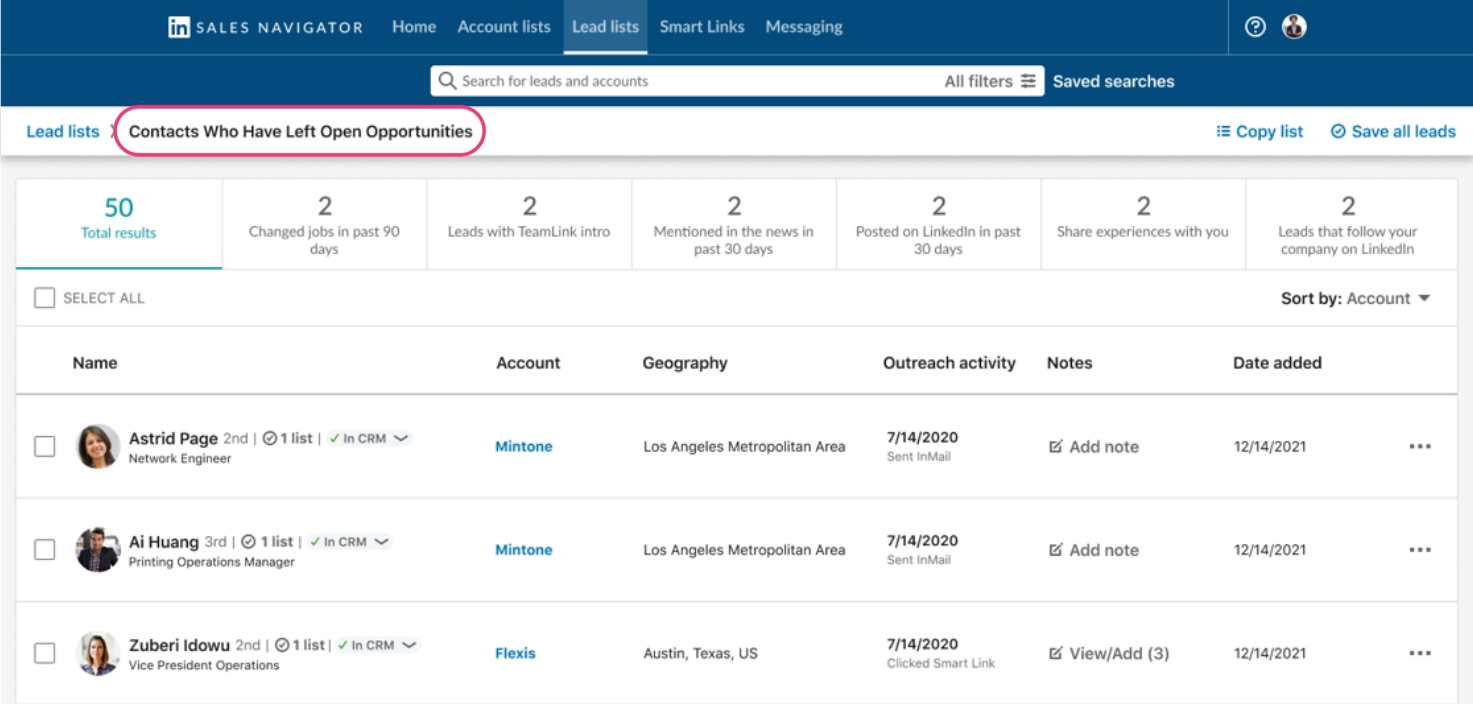Image resolution: width=1473 pixels, height=704 pixels.
Task: Show the 50 Total results tab
Action: (119, 224)
